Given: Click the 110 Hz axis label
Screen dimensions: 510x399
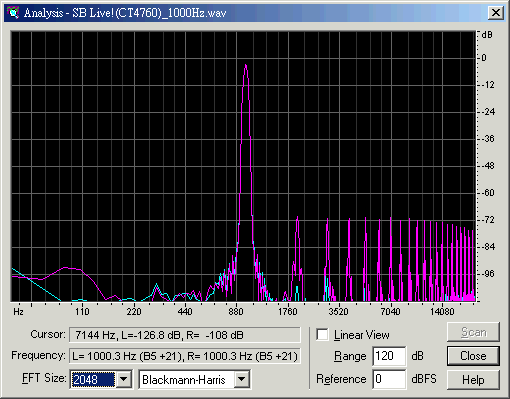Looking at the screenshot, I should tap(82, 312).
